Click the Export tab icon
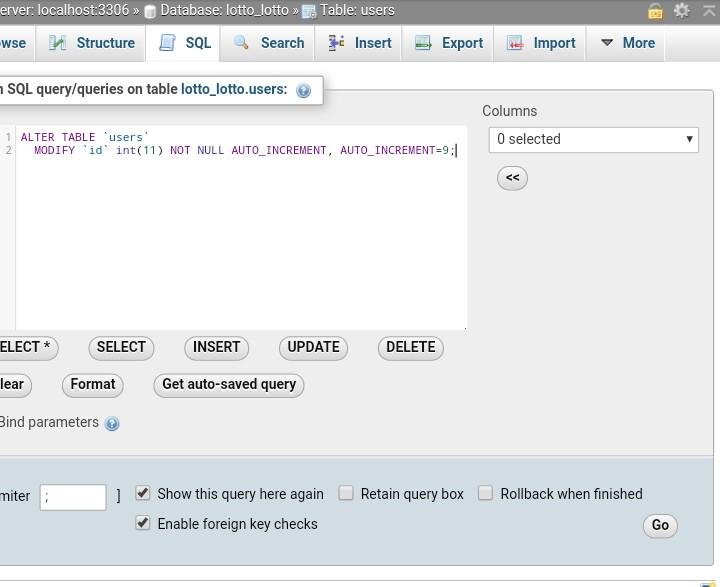720x587 pixels. point(423,43)
